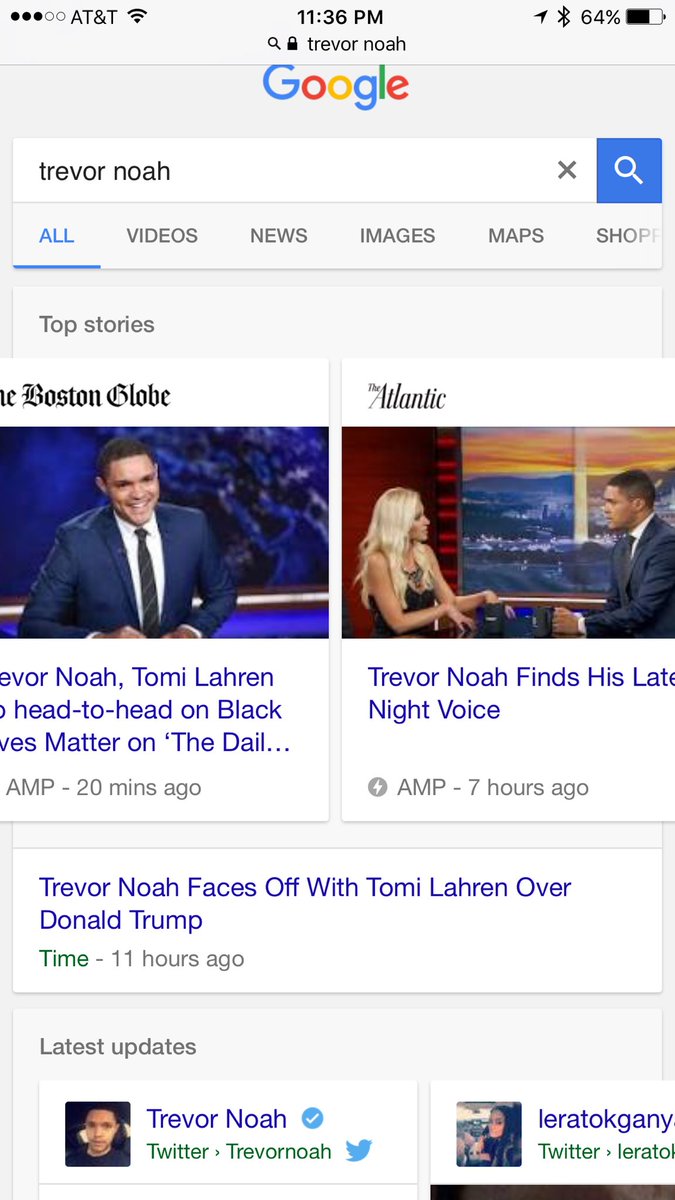Open 'Trevor Noah Finds His Late Night Voice'

coord(521,693)
